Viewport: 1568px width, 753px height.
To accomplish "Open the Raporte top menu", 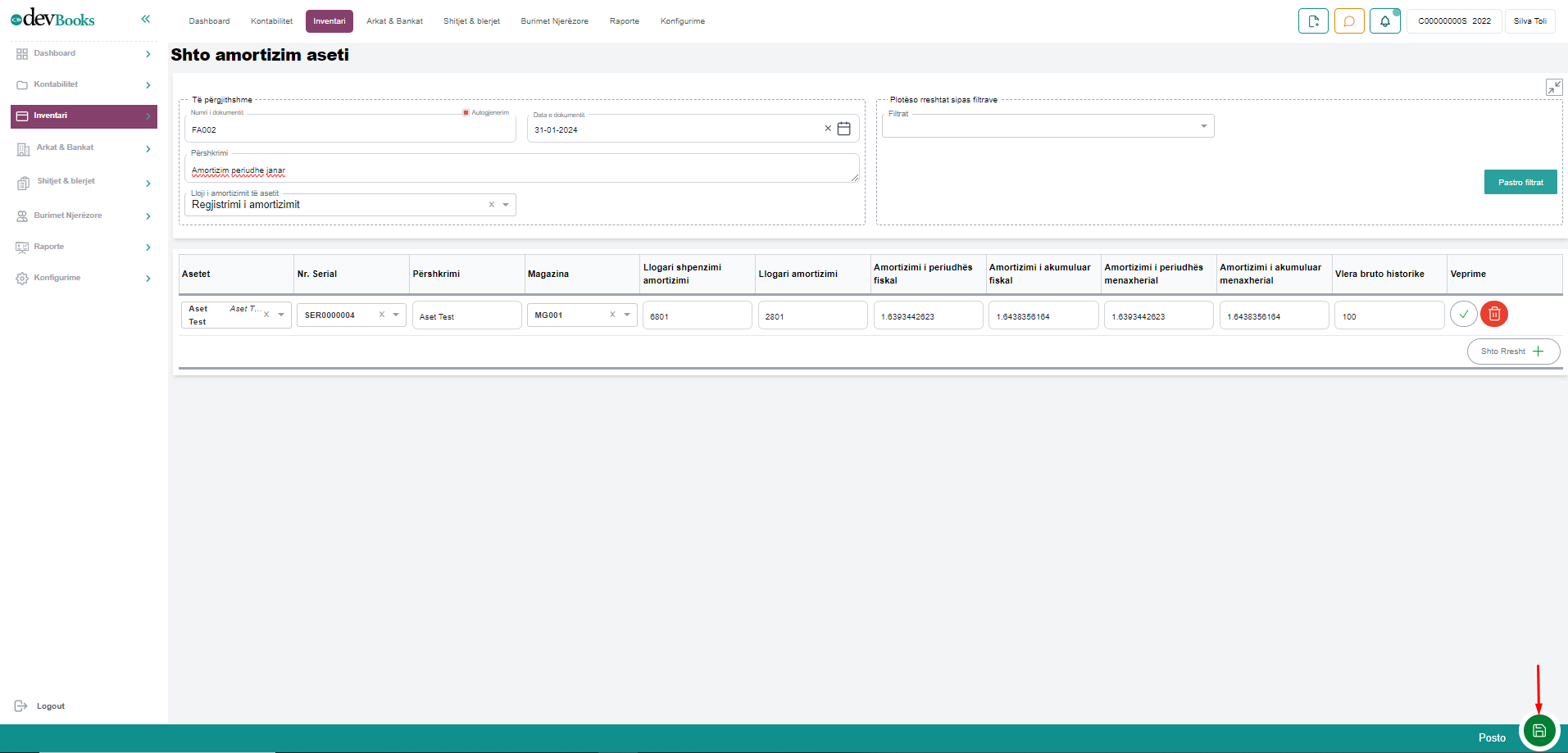I will click(x=624, y=21).
